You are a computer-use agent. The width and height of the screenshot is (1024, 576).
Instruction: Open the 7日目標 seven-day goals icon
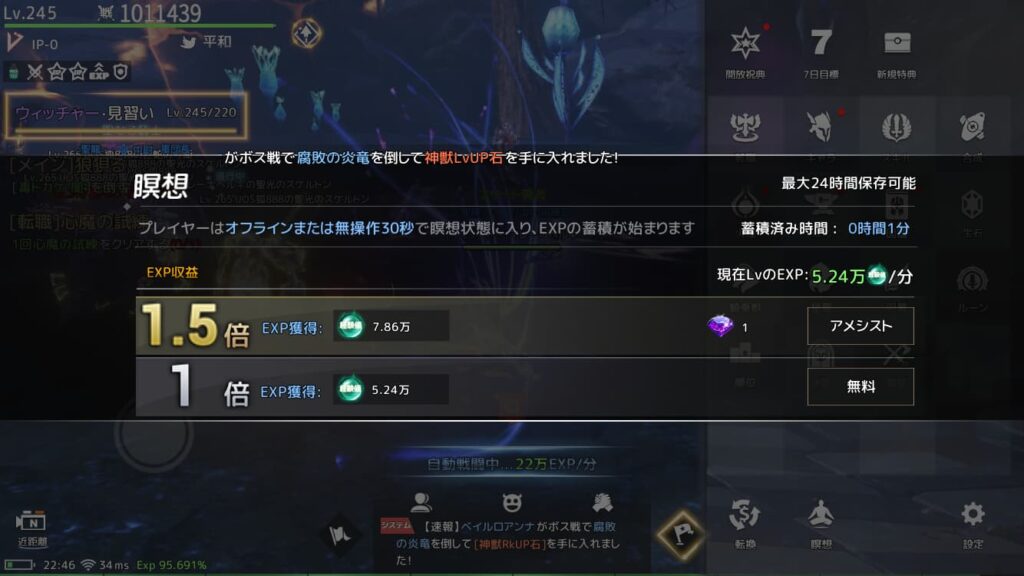coord(821,52)
